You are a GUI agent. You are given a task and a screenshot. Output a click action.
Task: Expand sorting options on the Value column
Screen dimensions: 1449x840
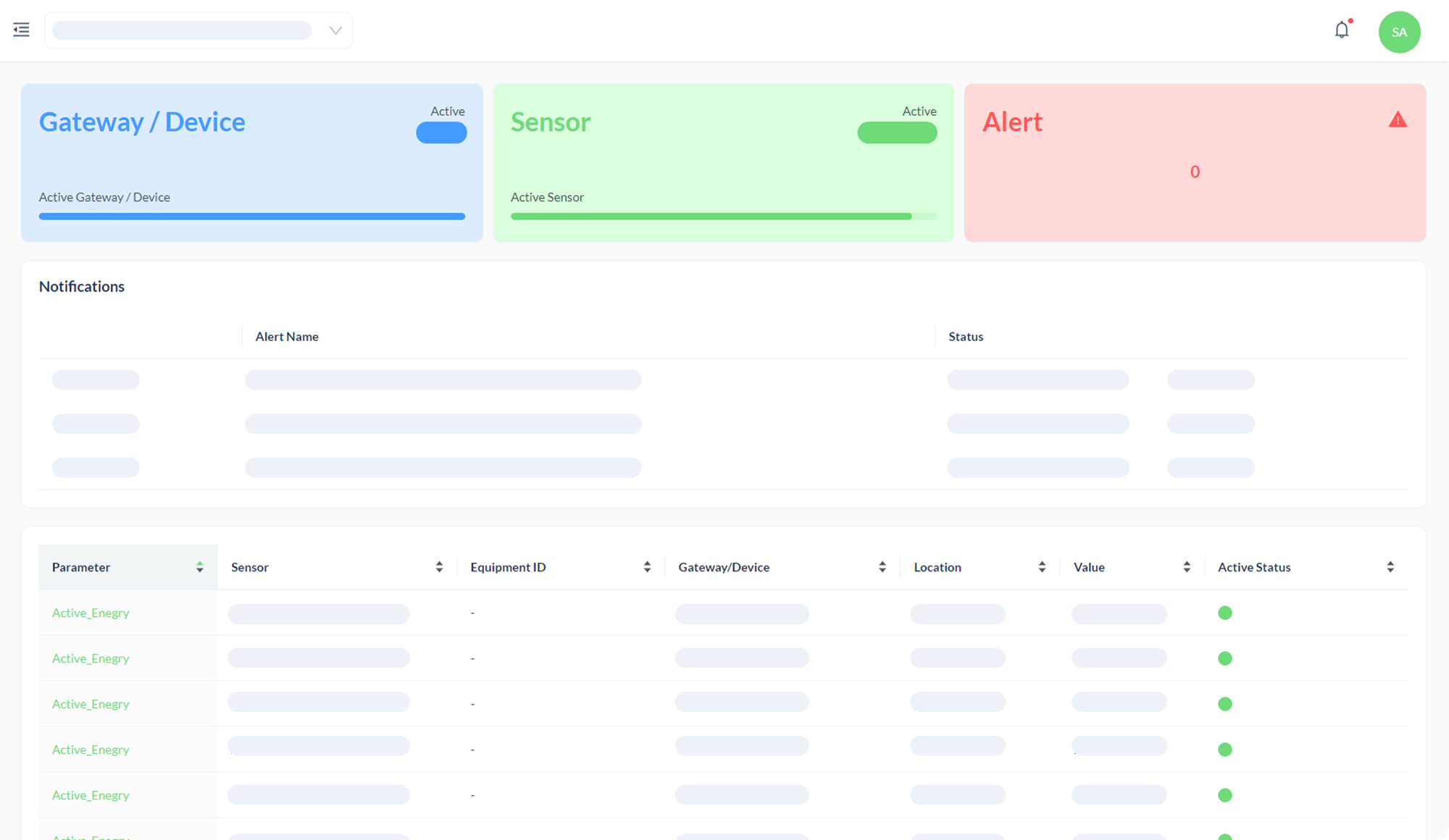pos(1186,567)
